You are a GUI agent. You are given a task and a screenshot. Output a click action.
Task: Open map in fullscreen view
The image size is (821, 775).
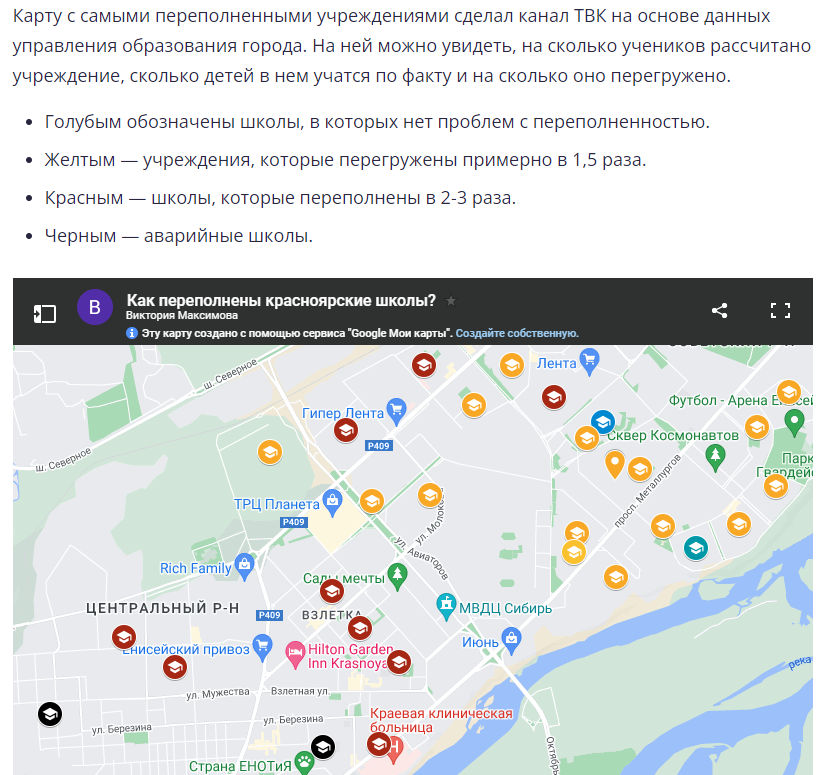(780, 311)
